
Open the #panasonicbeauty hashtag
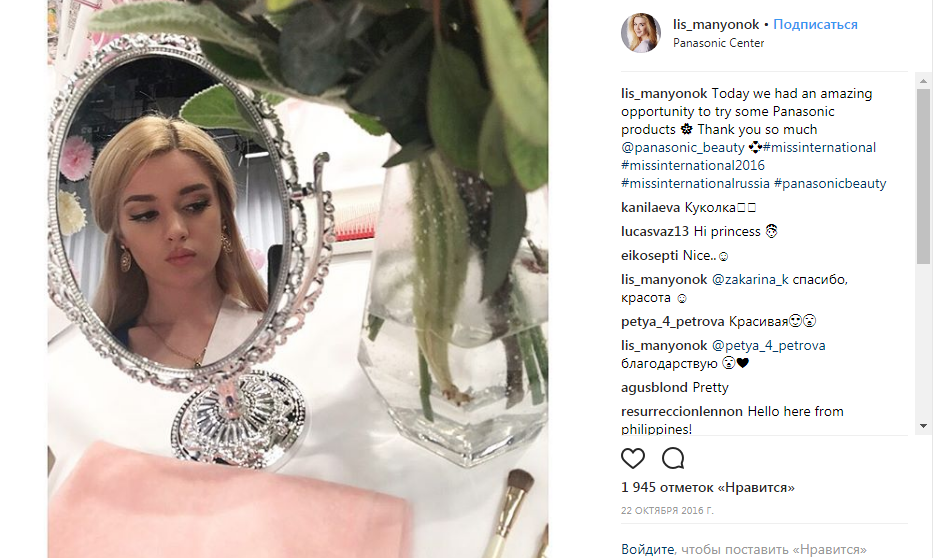[x=829, y=183]
